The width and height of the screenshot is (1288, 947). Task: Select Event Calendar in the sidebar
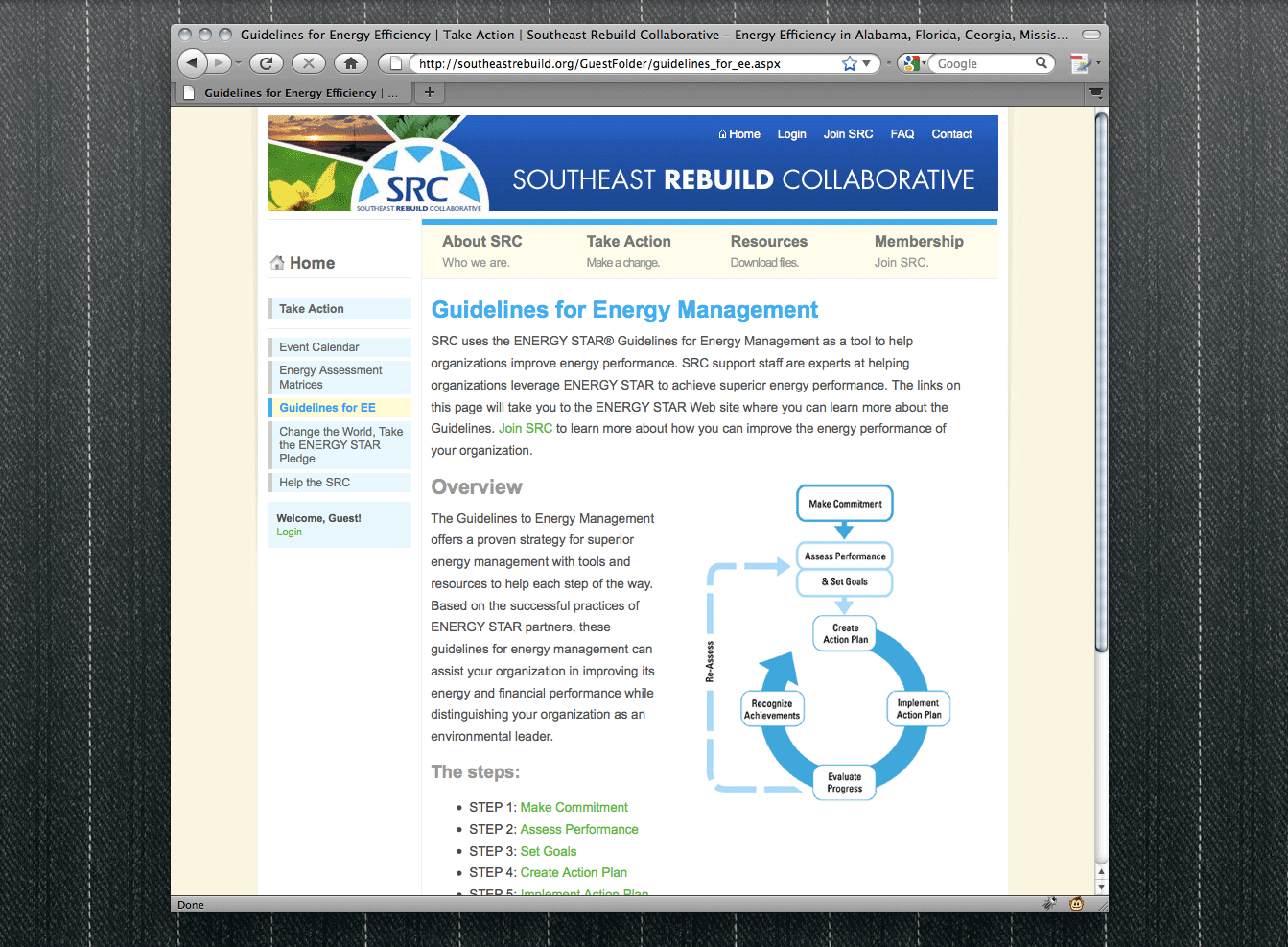(x=319, y=347)
